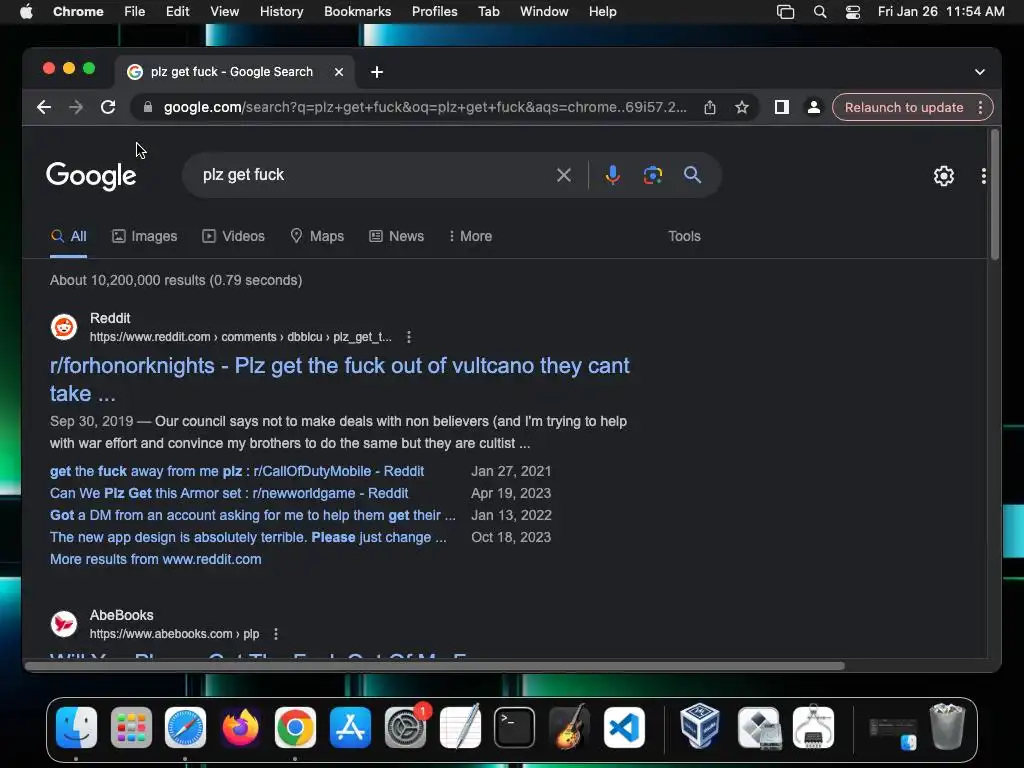Click the Reddit site favicon
The image size is (1024, 768).
[x=64, y=327]
